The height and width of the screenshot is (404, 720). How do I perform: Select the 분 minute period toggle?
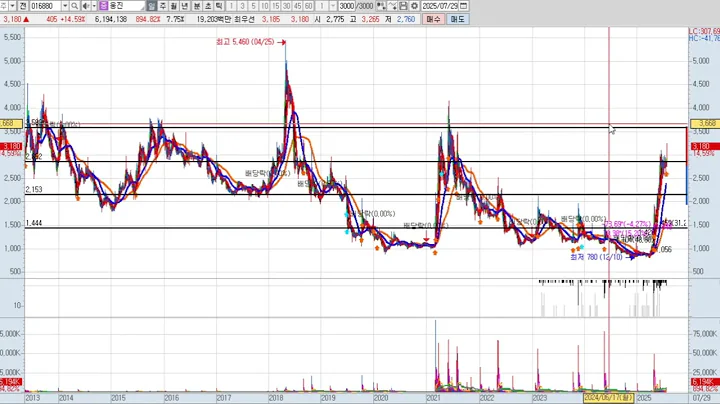197,6
